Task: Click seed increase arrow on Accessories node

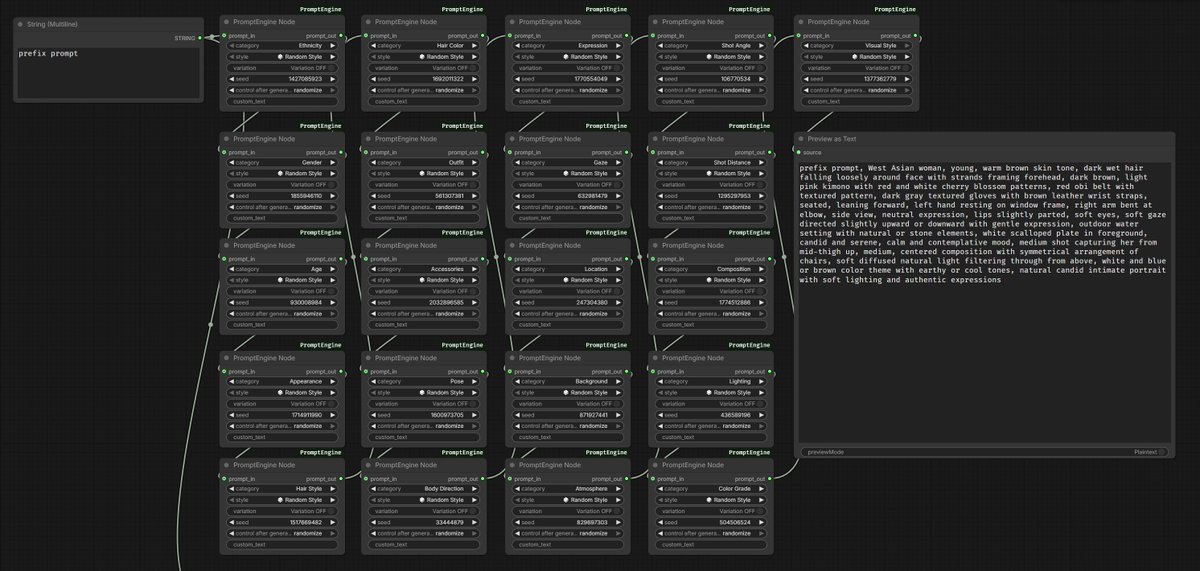Action: tap(478, 302)
